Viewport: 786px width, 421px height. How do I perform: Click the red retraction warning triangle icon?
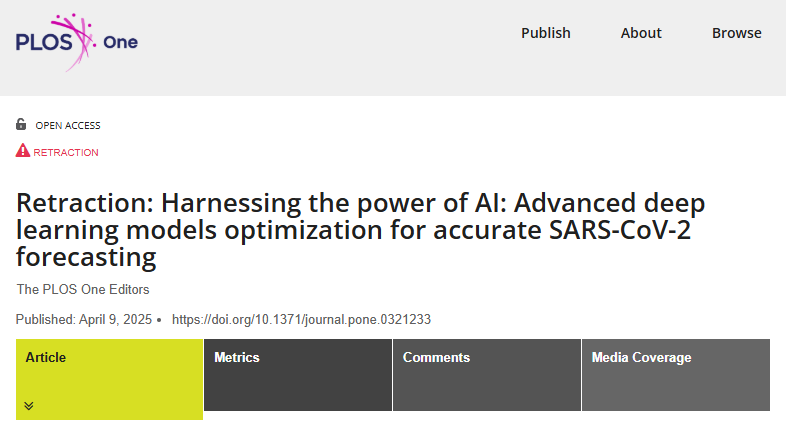[23, 150]
